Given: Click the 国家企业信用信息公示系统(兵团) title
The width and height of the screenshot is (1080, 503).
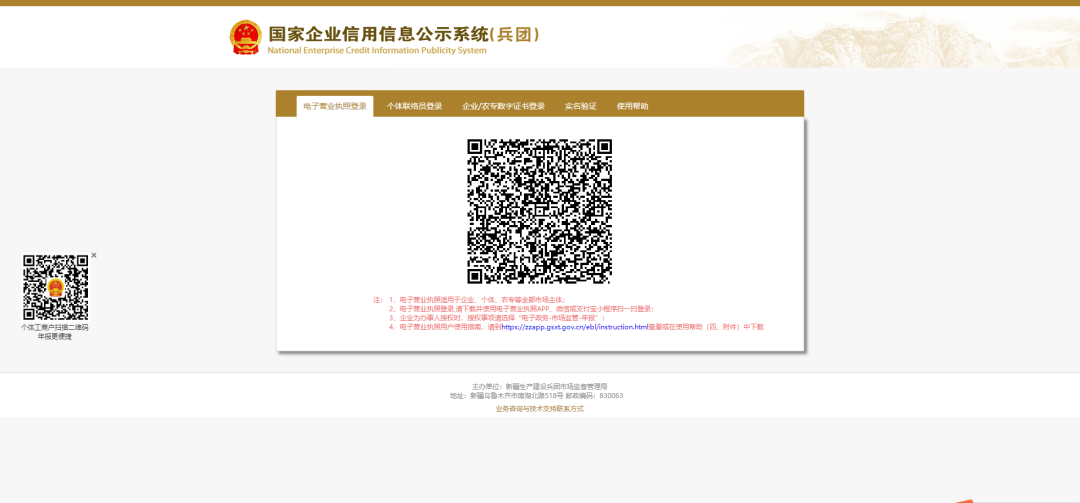Looking at the screenshot, I should tap(404, 34).
